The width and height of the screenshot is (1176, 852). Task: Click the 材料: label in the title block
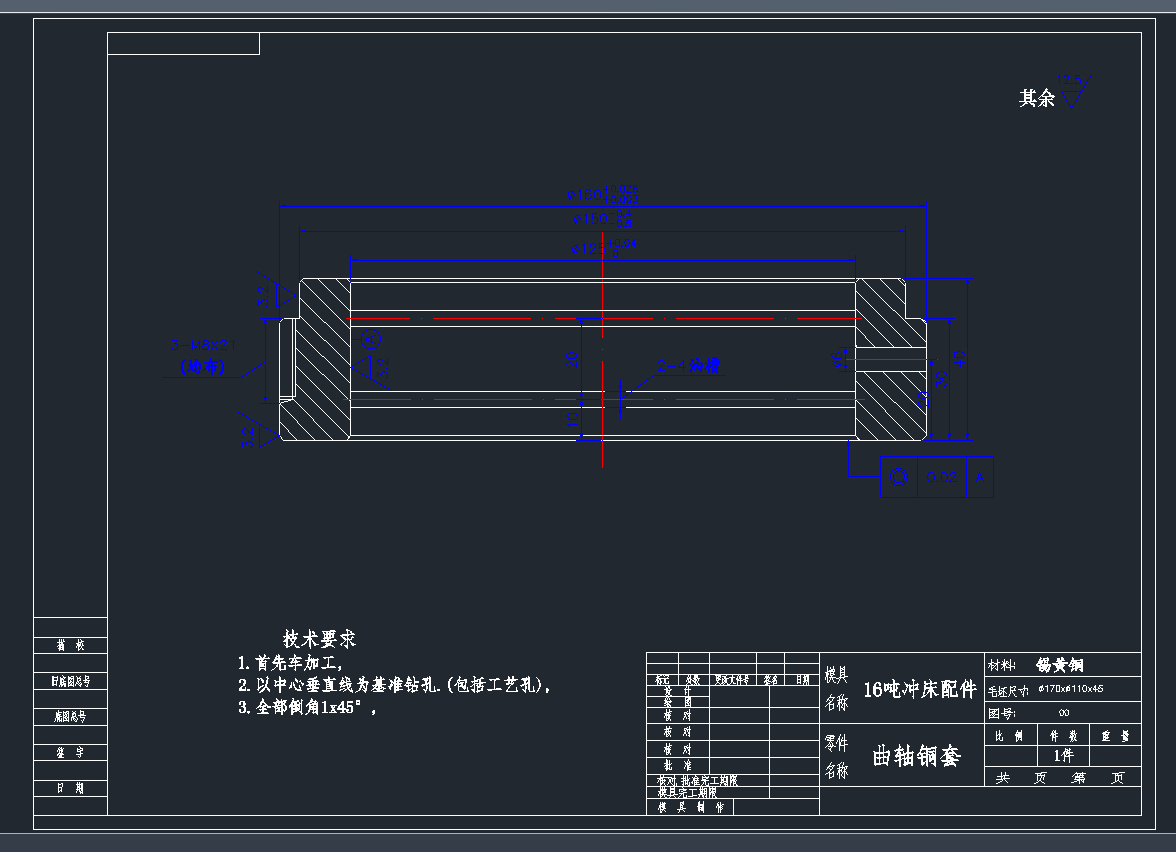click(x=1003, y=665)
